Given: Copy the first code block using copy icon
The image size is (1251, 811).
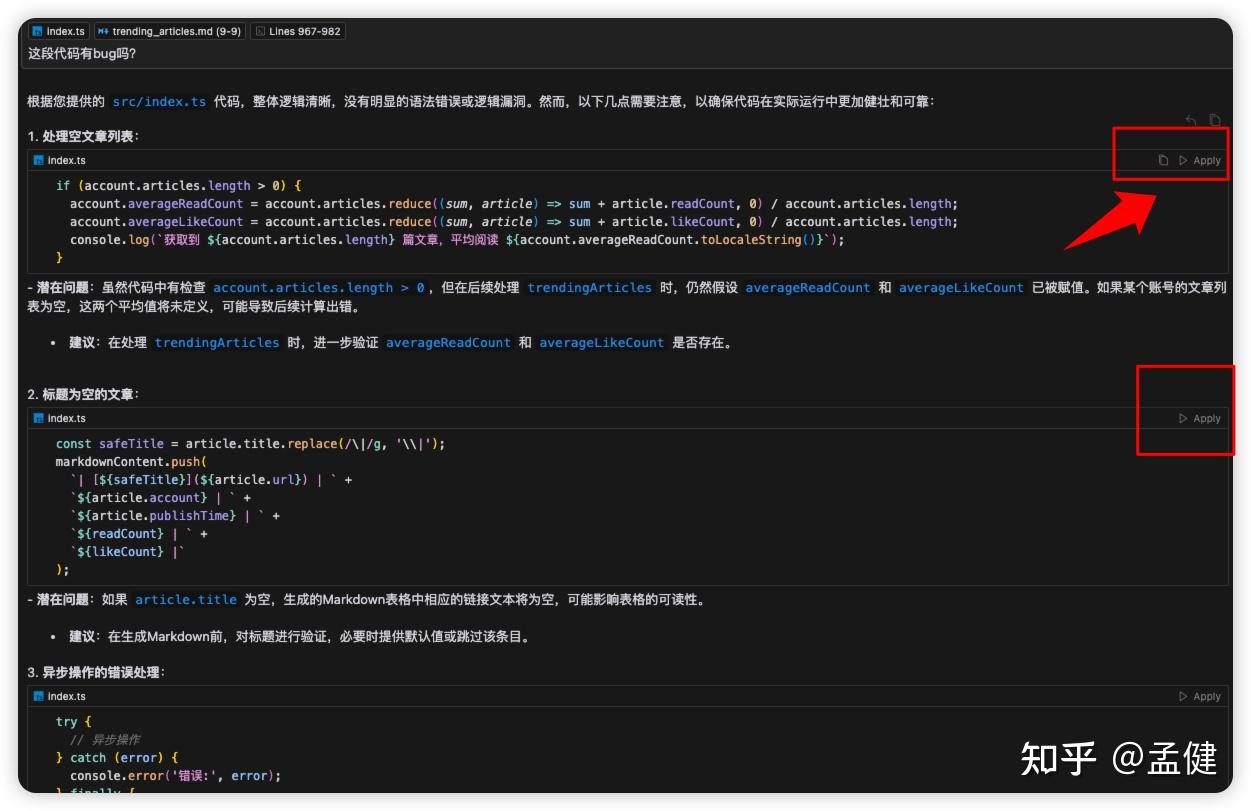Looking at the screenshot, I should point(1163,160).
